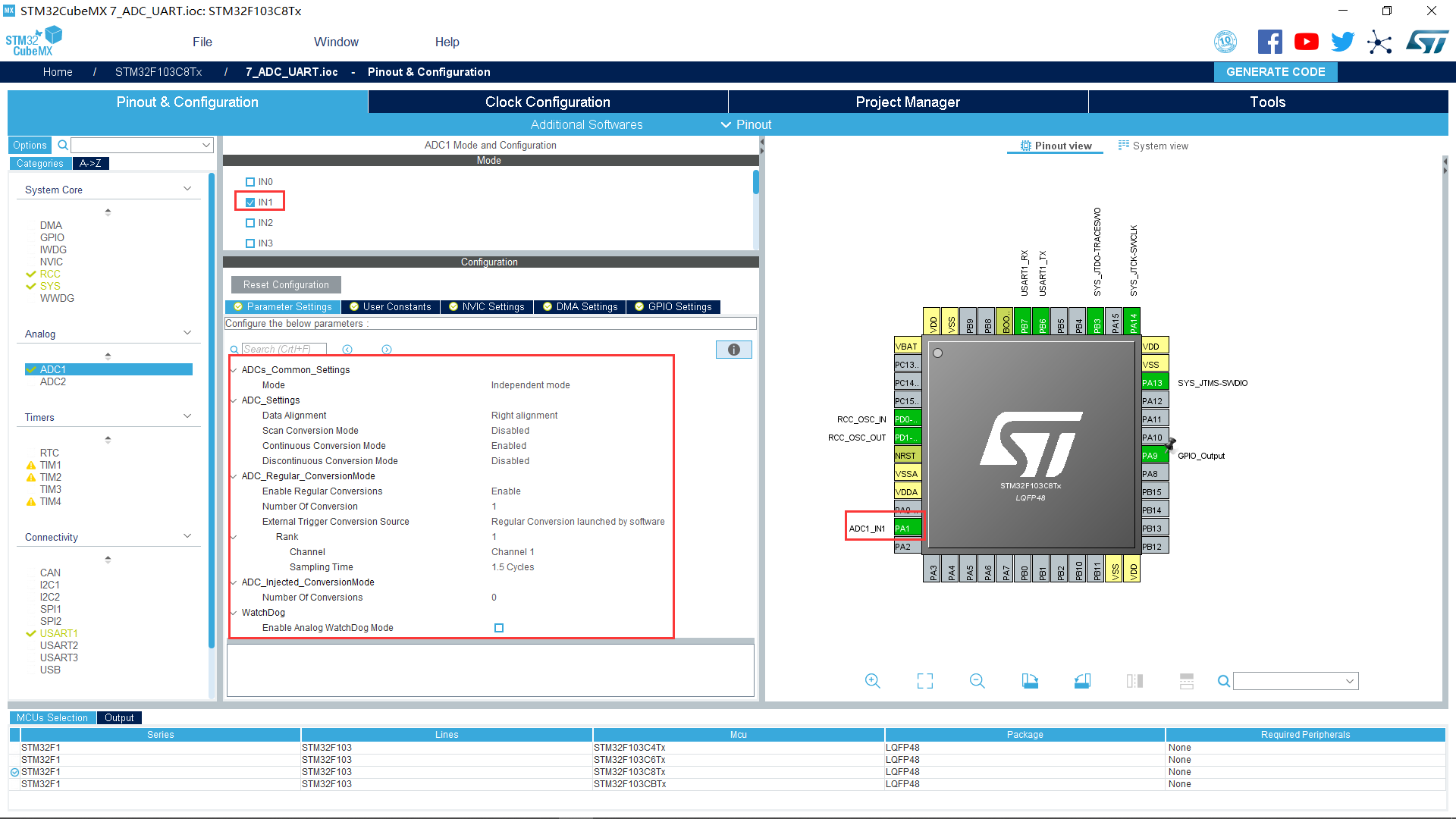Screen dimensions: 1456x819
Task: Zoom in on the pinout view
Action: [872, 681]
